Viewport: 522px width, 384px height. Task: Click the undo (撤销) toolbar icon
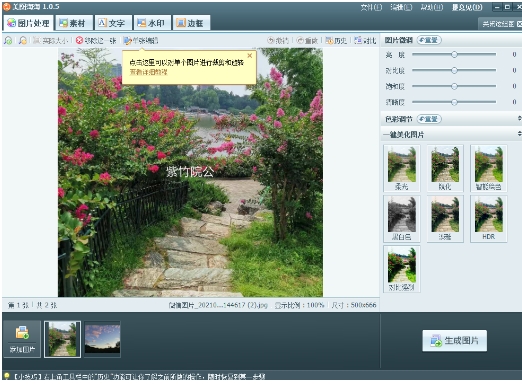tap(271, 40)
